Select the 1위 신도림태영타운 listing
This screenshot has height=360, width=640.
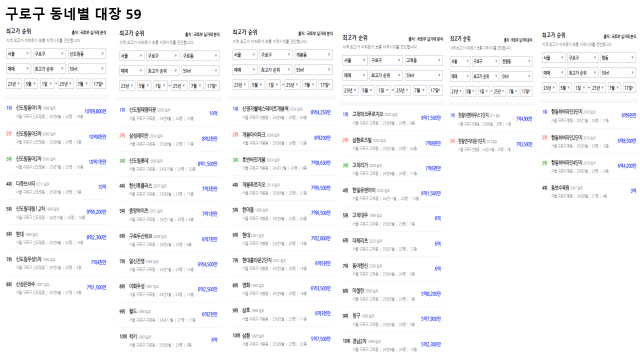click(x=169, y=114)
